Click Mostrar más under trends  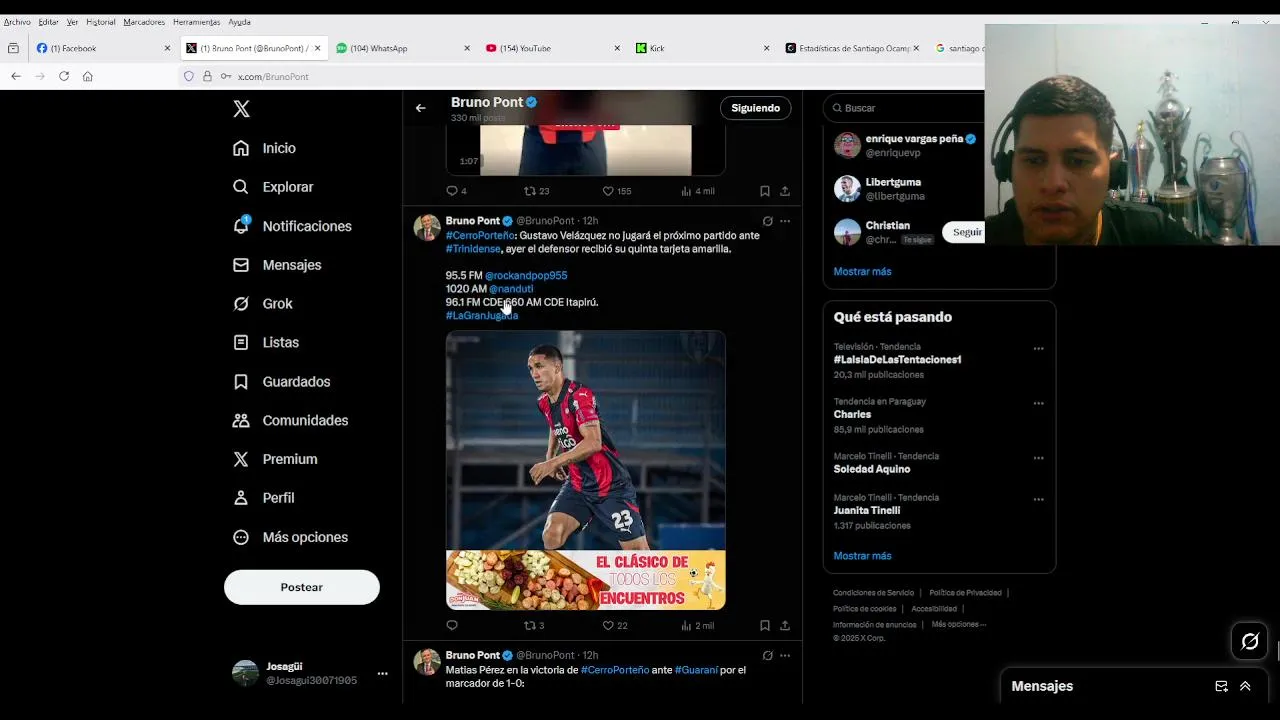(x=862, y=555)
